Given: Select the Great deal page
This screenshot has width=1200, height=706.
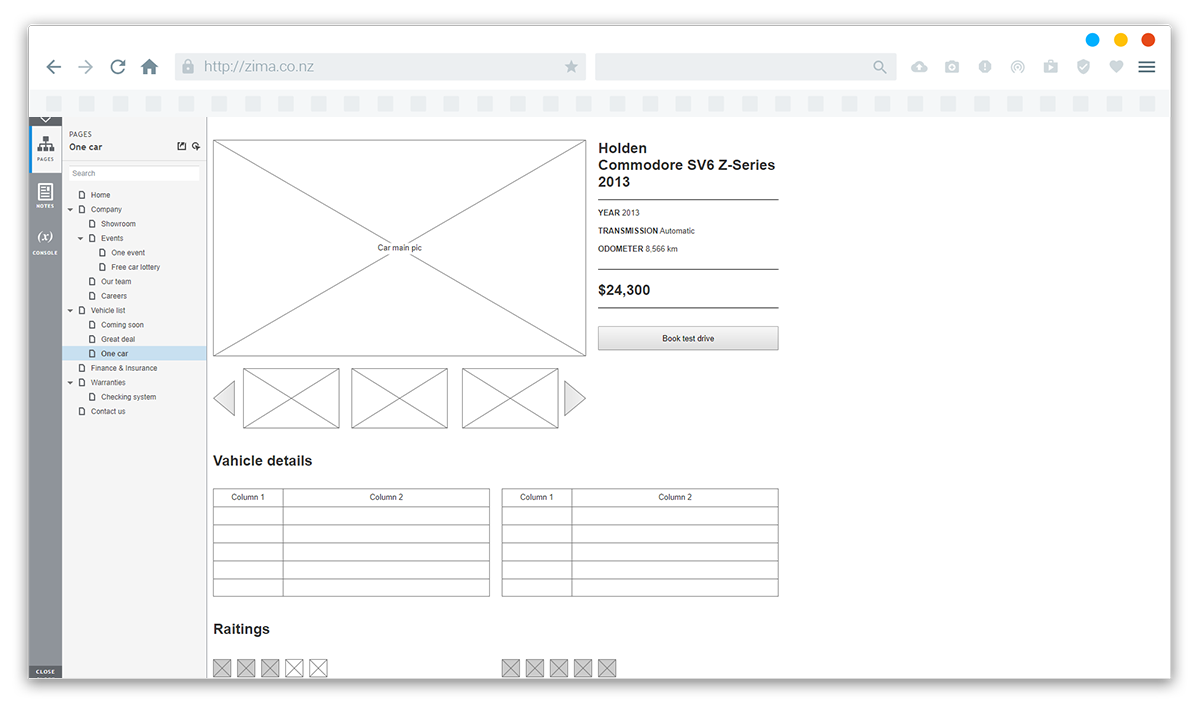Looking at the screenshot, I should (x=118, y=339).
